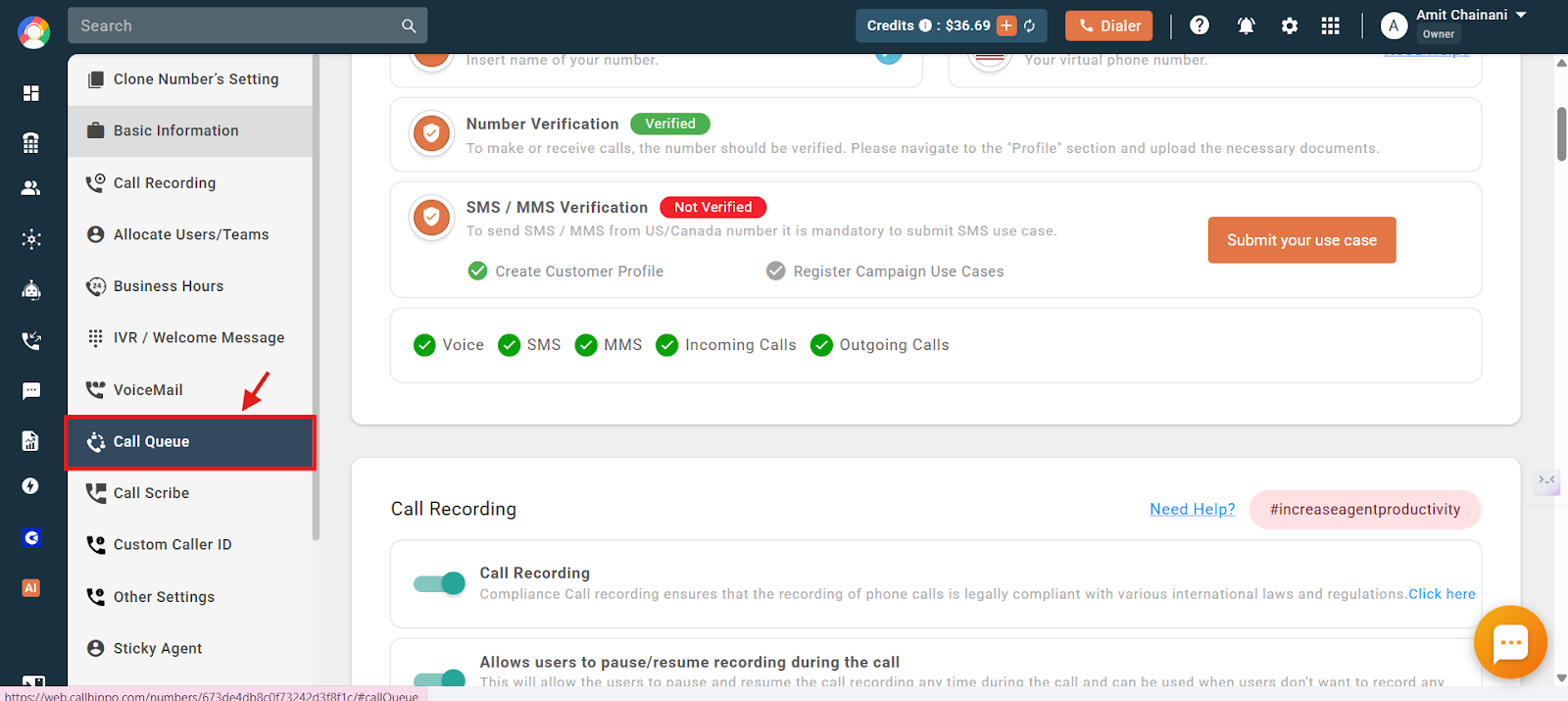Toggle the Call Recording switch

coord(439,583)
